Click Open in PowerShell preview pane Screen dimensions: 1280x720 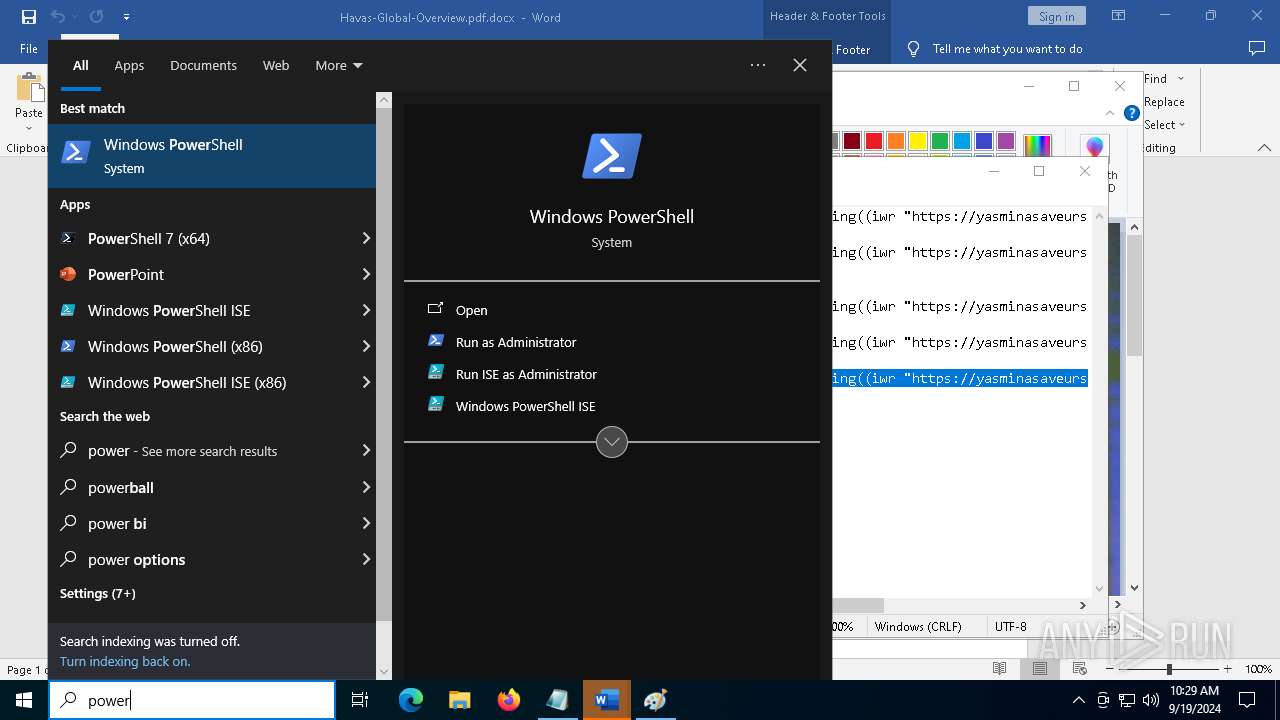click(x=471, y=310)
